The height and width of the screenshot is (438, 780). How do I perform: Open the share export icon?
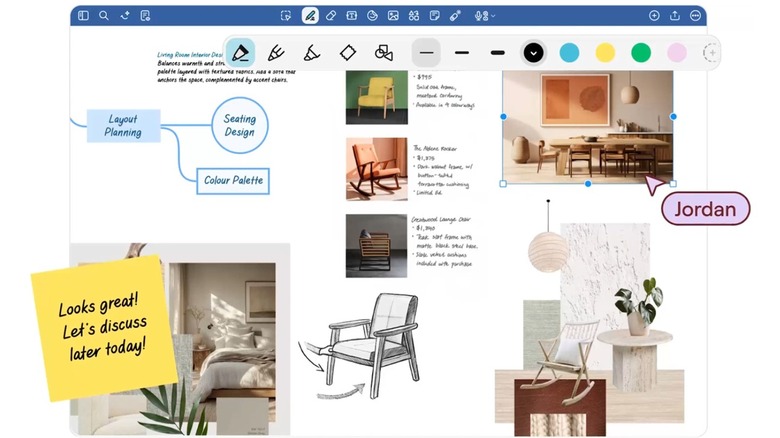coord(675,16)
